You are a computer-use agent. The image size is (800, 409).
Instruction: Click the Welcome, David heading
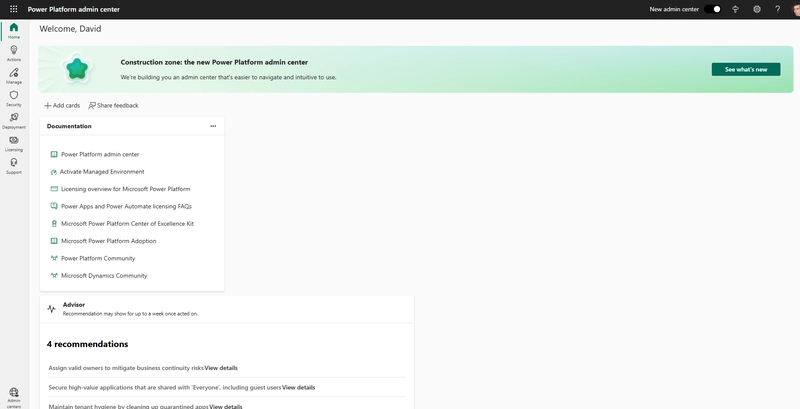[70, 29]
